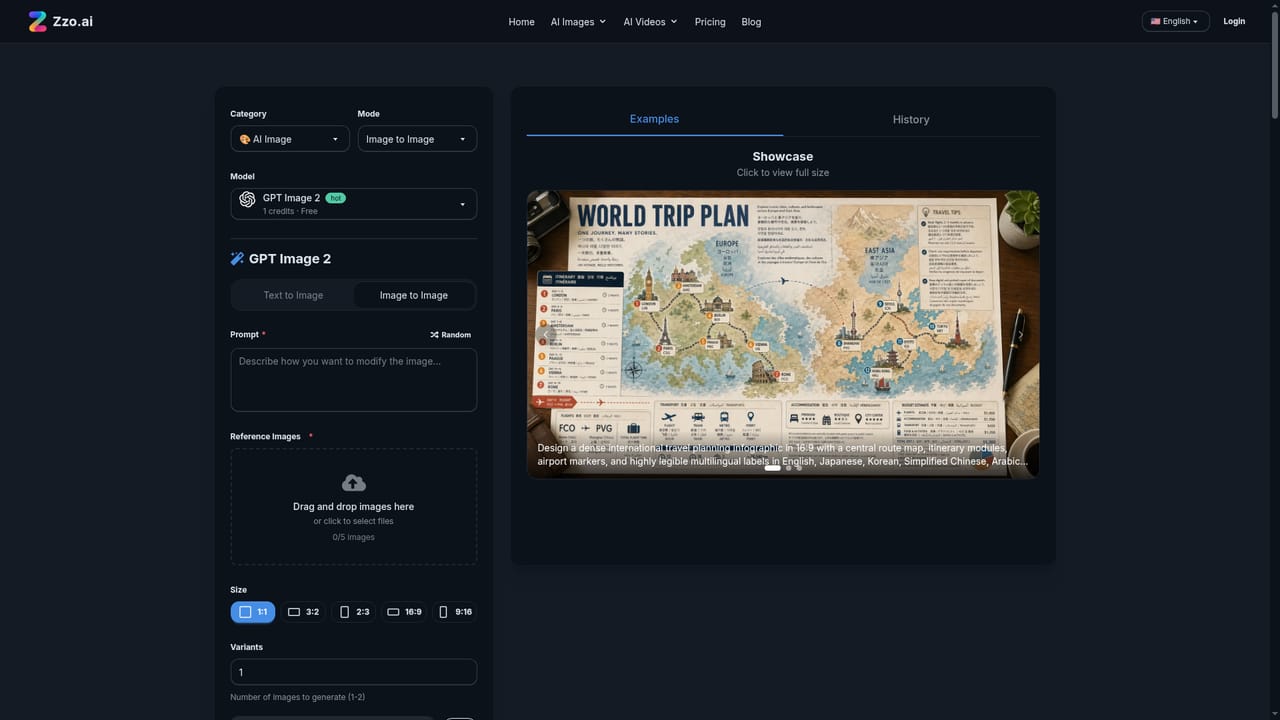Open the AI Images nav menu
This screenshot has height=720, width=1280.
[578, 22]
